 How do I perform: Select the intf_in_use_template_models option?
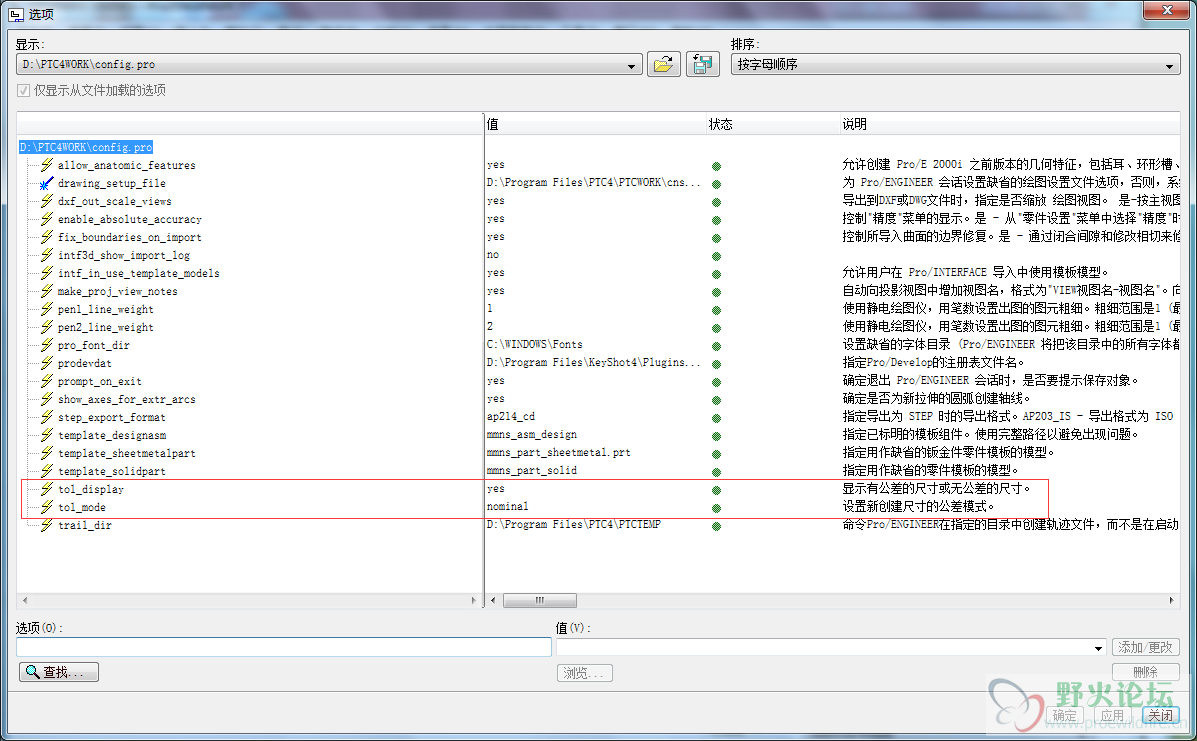point(139,273)
